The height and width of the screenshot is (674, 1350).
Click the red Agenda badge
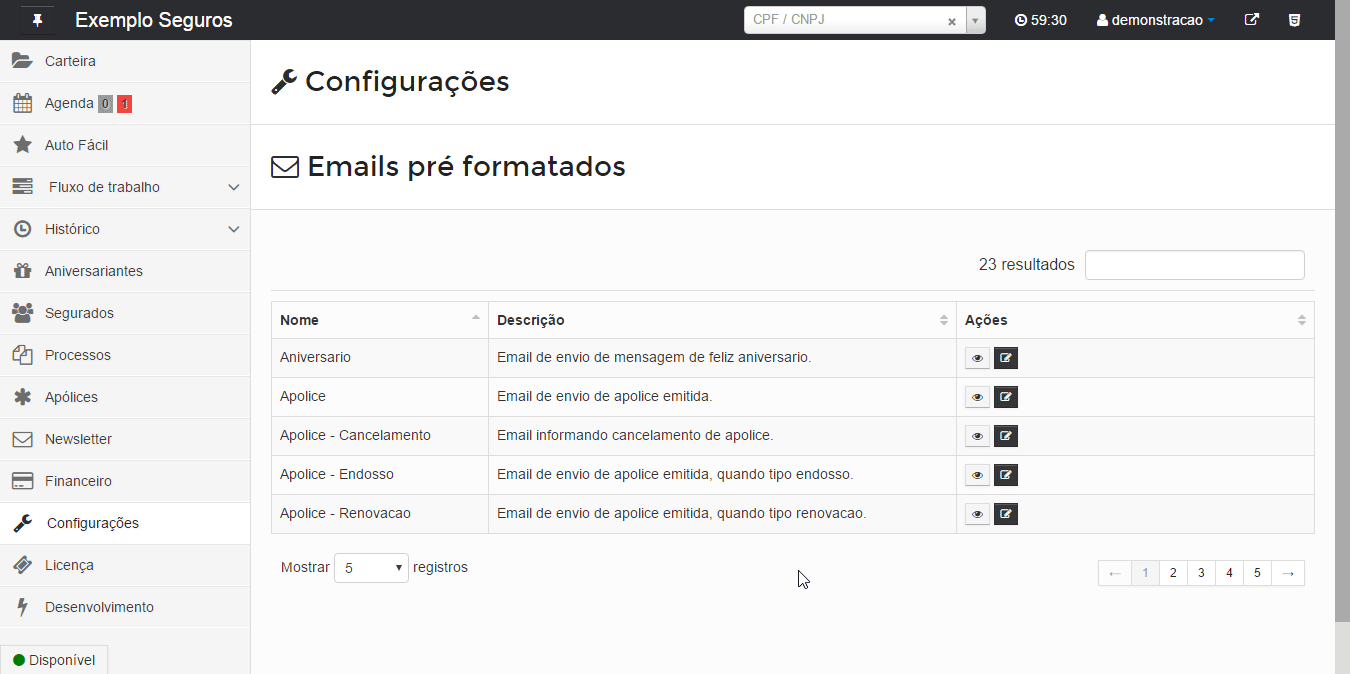[x=124, y=104]
